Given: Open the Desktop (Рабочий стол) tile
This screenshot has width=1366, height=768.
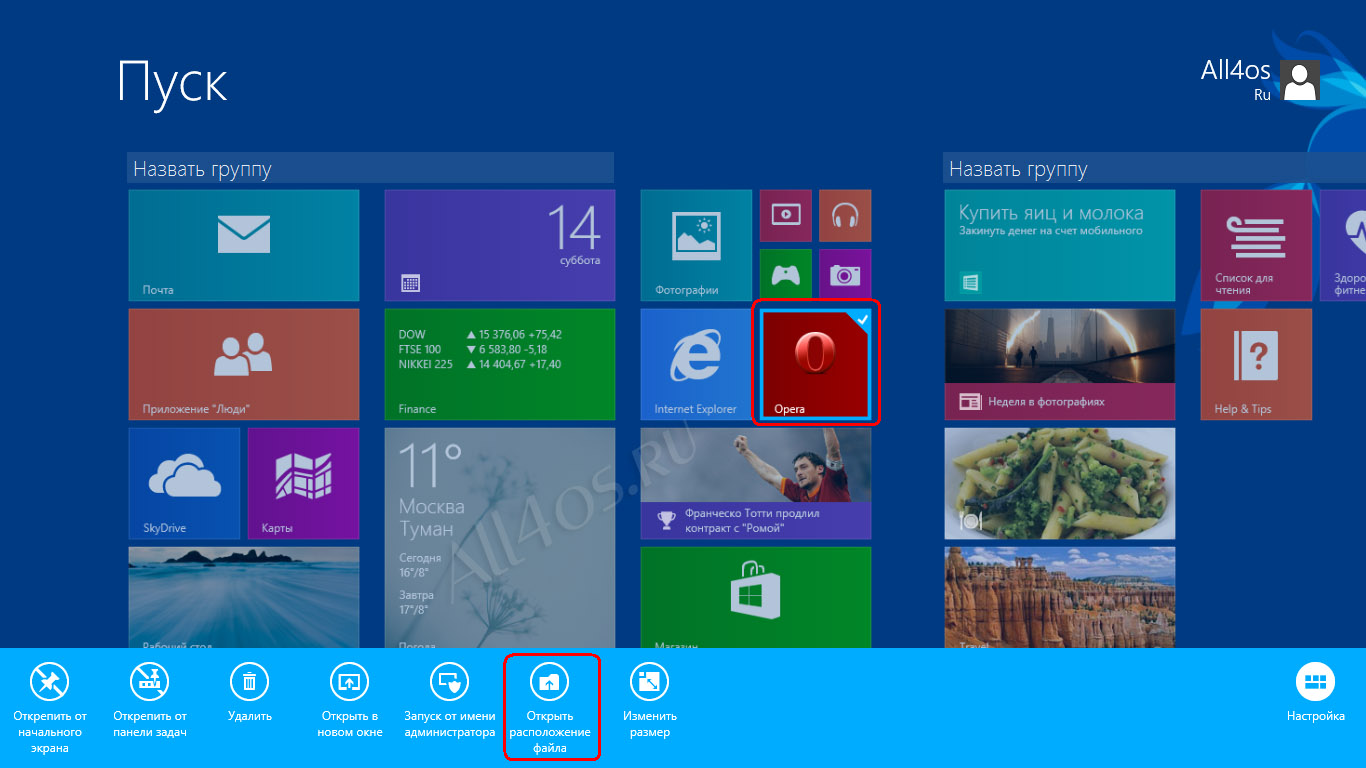Looking at the screenshot, I should coord(243,597).
